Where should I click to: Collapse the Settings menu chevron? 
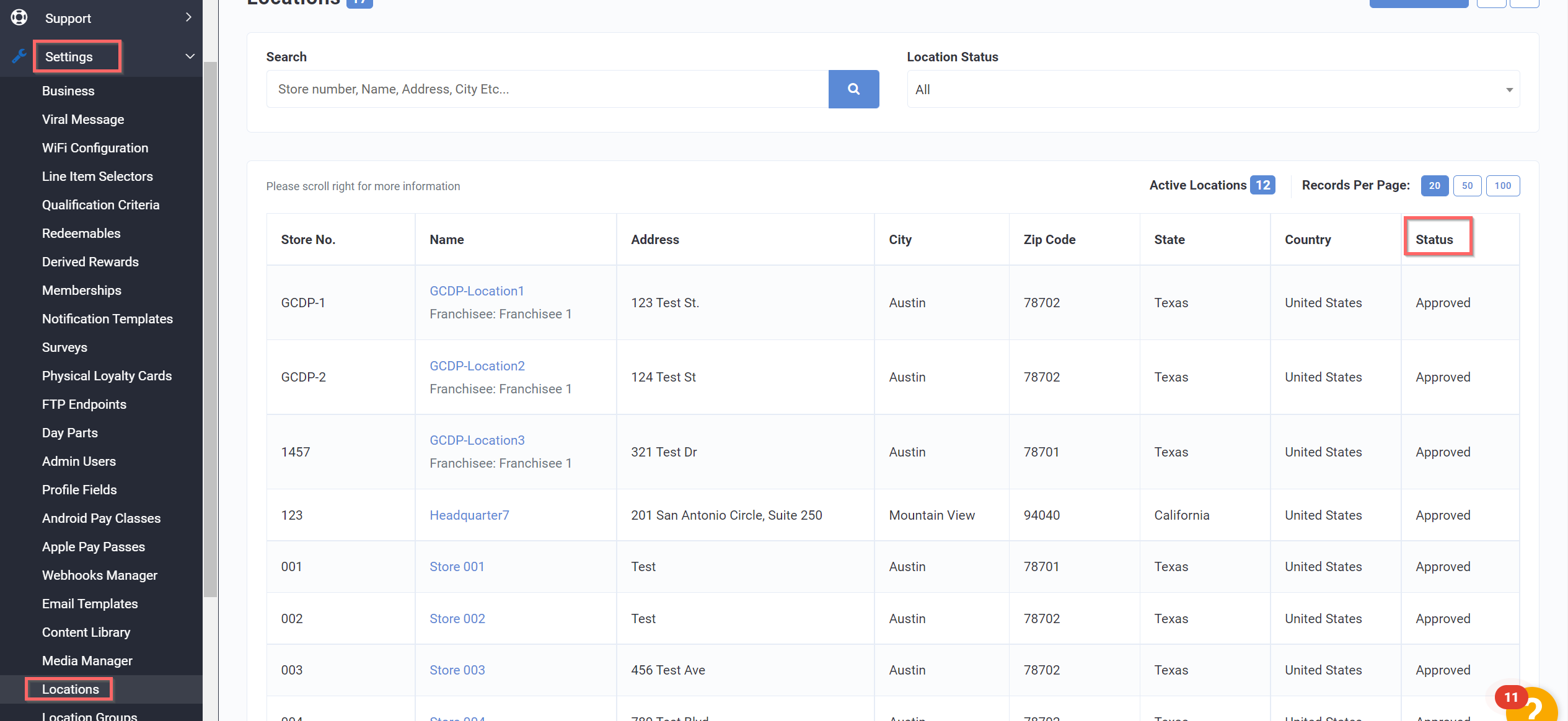click(190, 56)
